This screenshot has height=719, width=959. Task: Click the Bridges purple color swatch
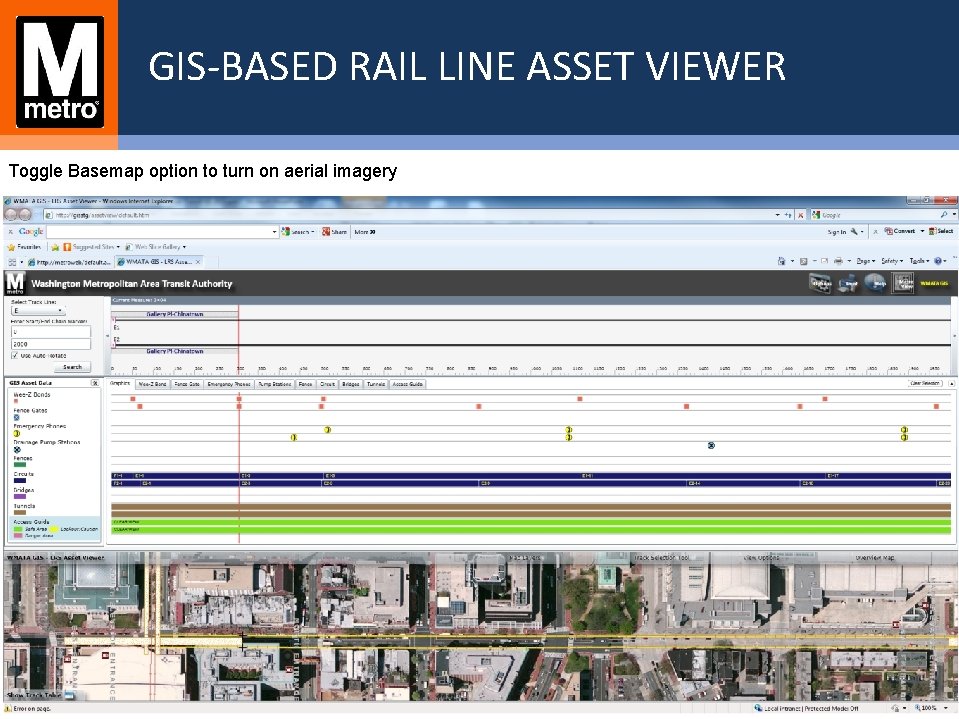coord(20,496)
